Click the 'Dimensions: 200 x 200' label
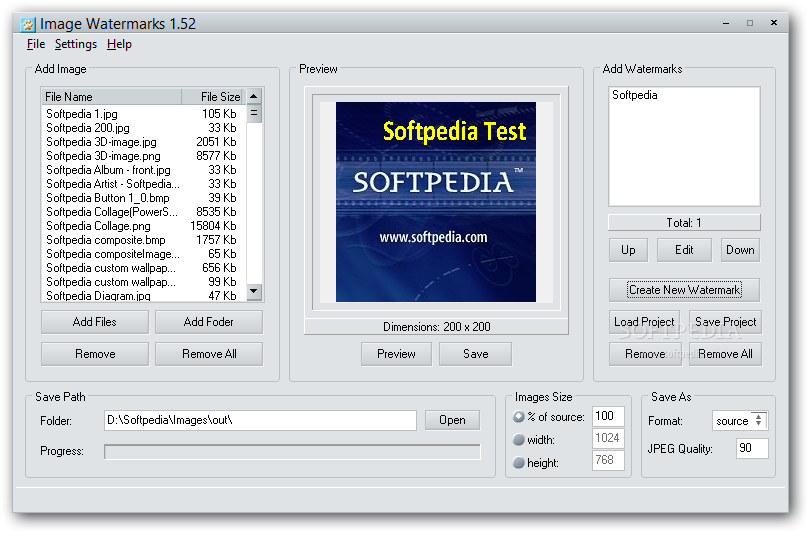The width and height of the screenshot is (809, 533). point(436,327)
